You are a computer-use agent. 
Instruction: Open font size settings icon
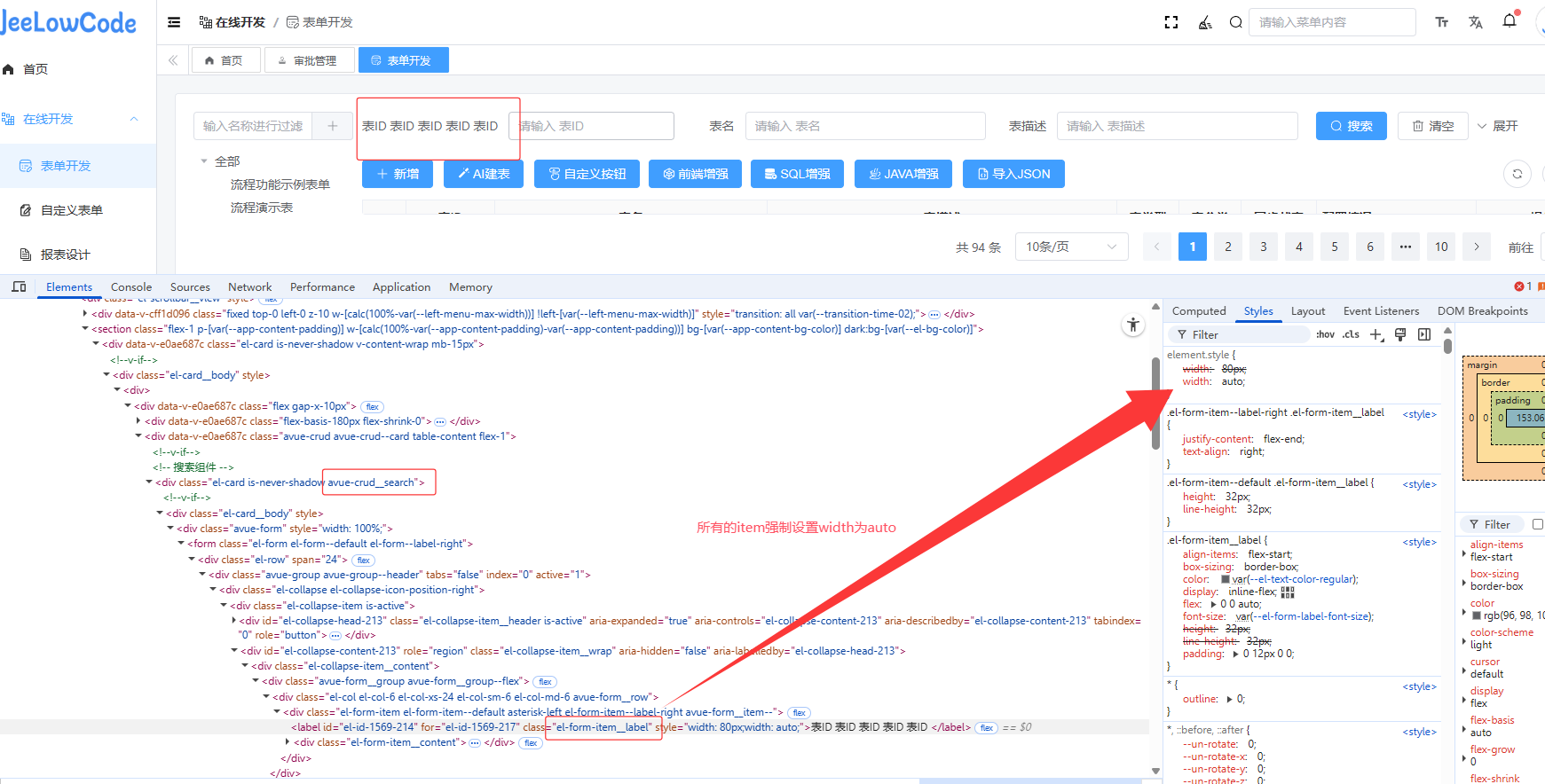pos(1442,22)
